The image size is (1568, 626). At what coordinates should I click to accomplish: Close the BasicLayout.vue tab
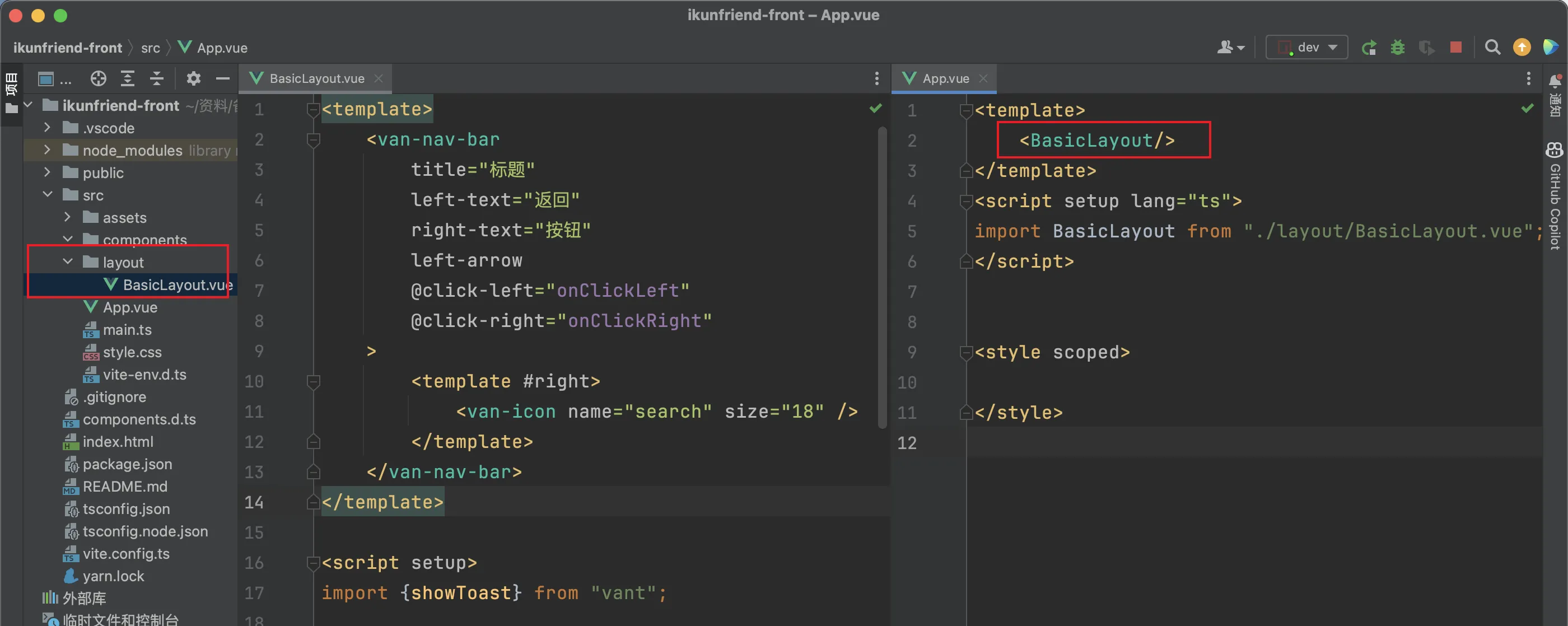coord(379,78)
